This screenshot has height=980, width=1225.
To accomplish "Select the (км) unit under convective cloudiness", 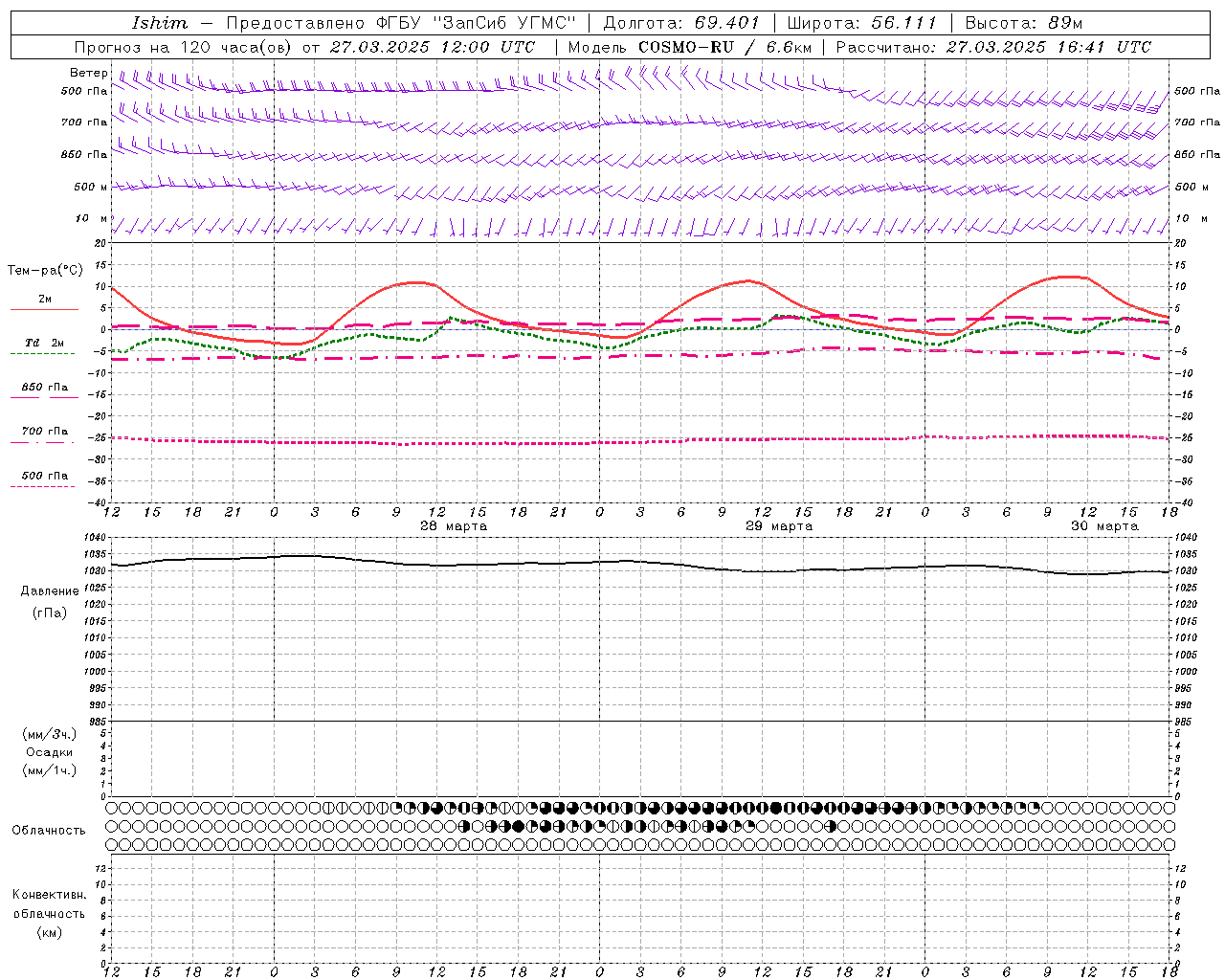I will tap(50, 932).
